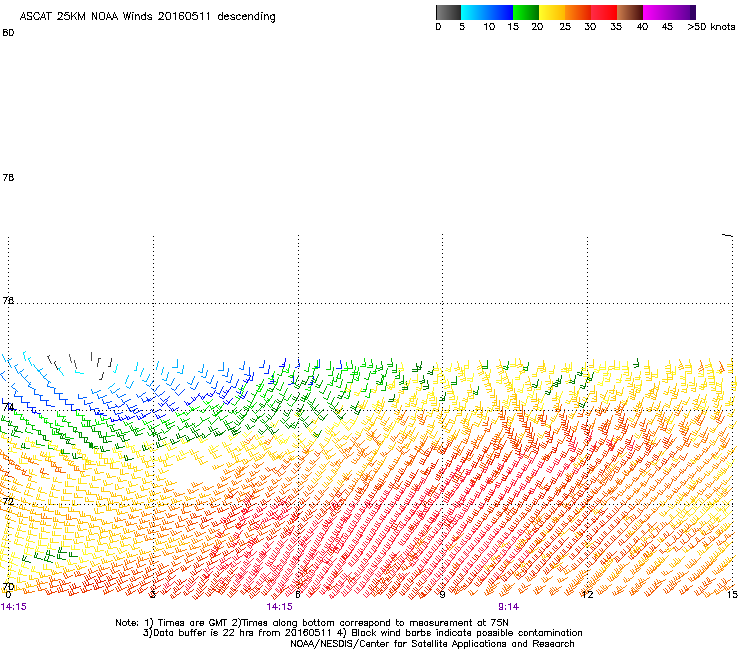Click the note line "3)Data buffer is 22 hrs"
The width and height of the screenshot is (740, 650).
click(x=362, y=633)
